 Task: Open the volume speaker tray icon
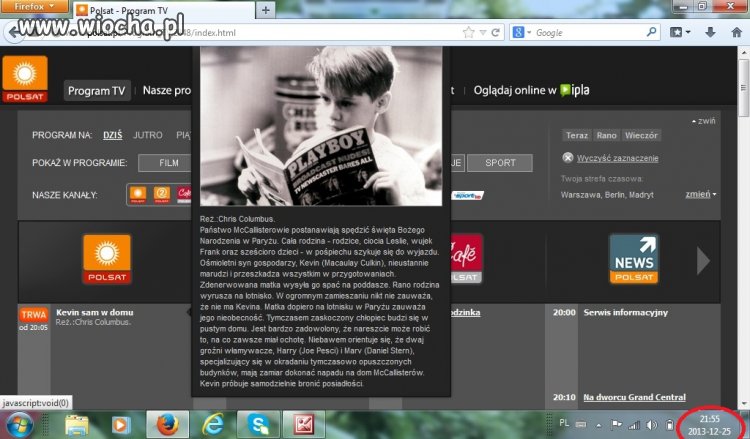[x=651, y=425]
